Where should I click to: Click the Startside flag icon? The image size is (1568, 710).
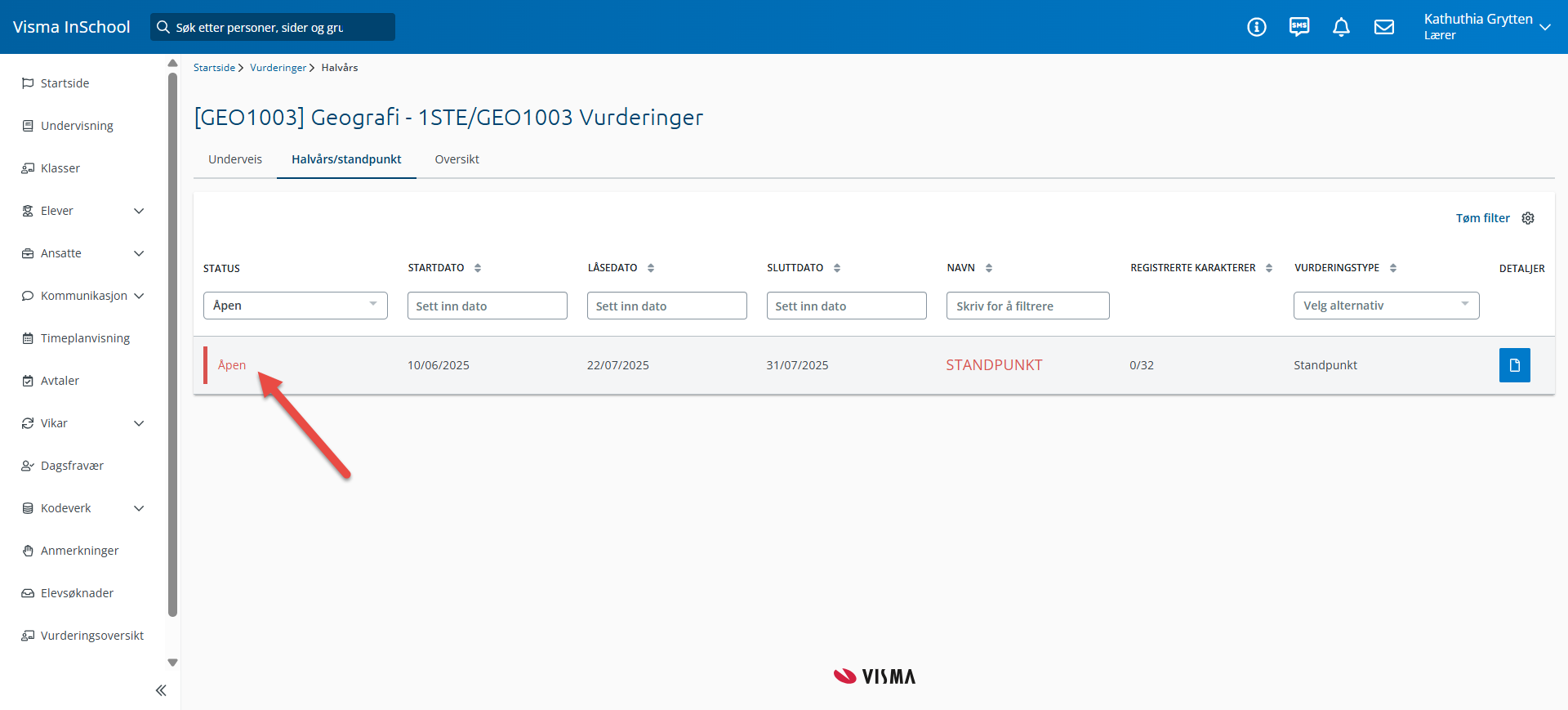28,83
